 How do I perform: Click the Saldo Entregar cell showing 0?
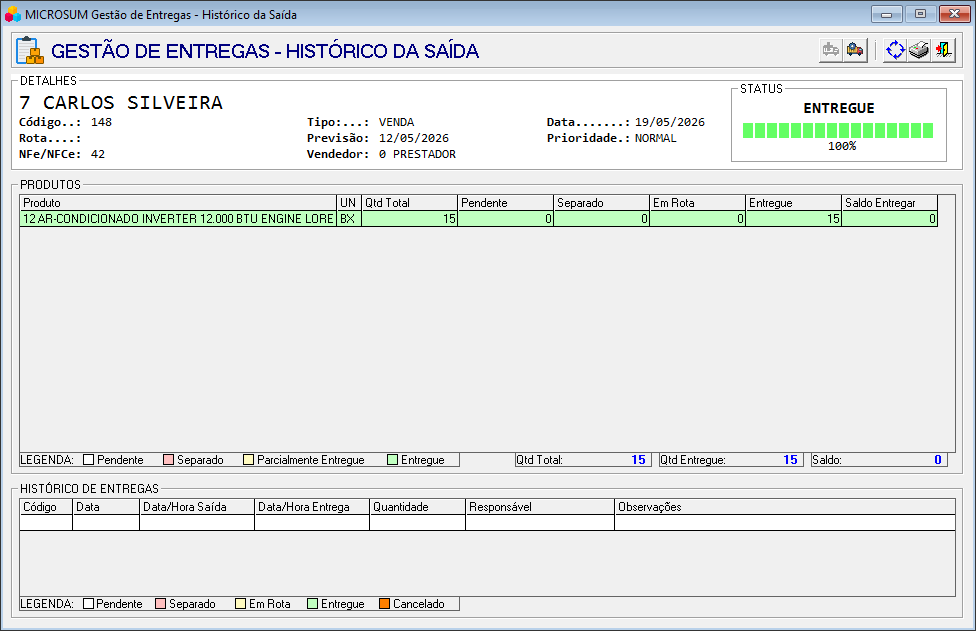click(889, 218)
